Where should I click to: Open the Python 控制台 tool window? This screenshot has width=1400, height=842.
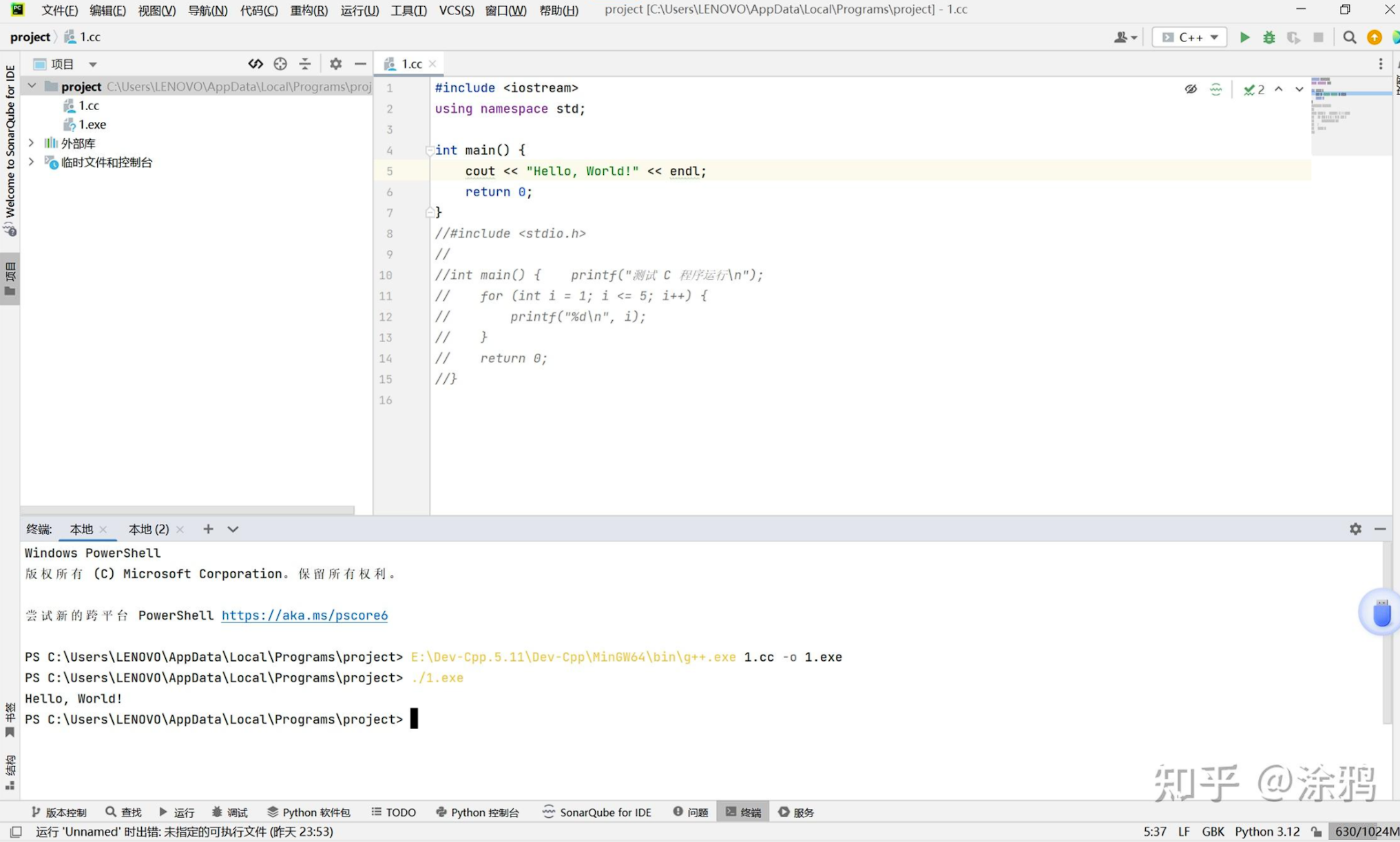coord(477,812)
